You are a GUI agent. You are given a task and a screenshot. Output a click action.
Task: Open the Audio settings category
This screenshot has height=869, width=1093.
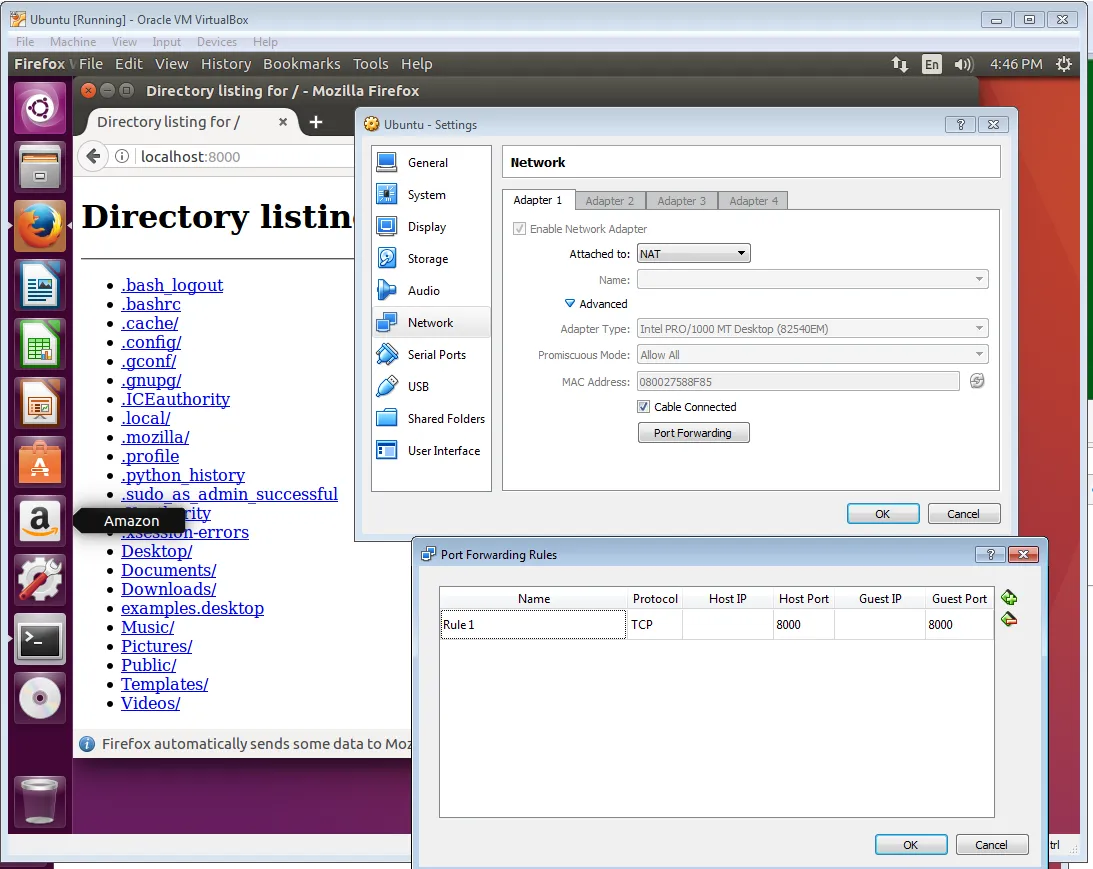click(431, 291)
